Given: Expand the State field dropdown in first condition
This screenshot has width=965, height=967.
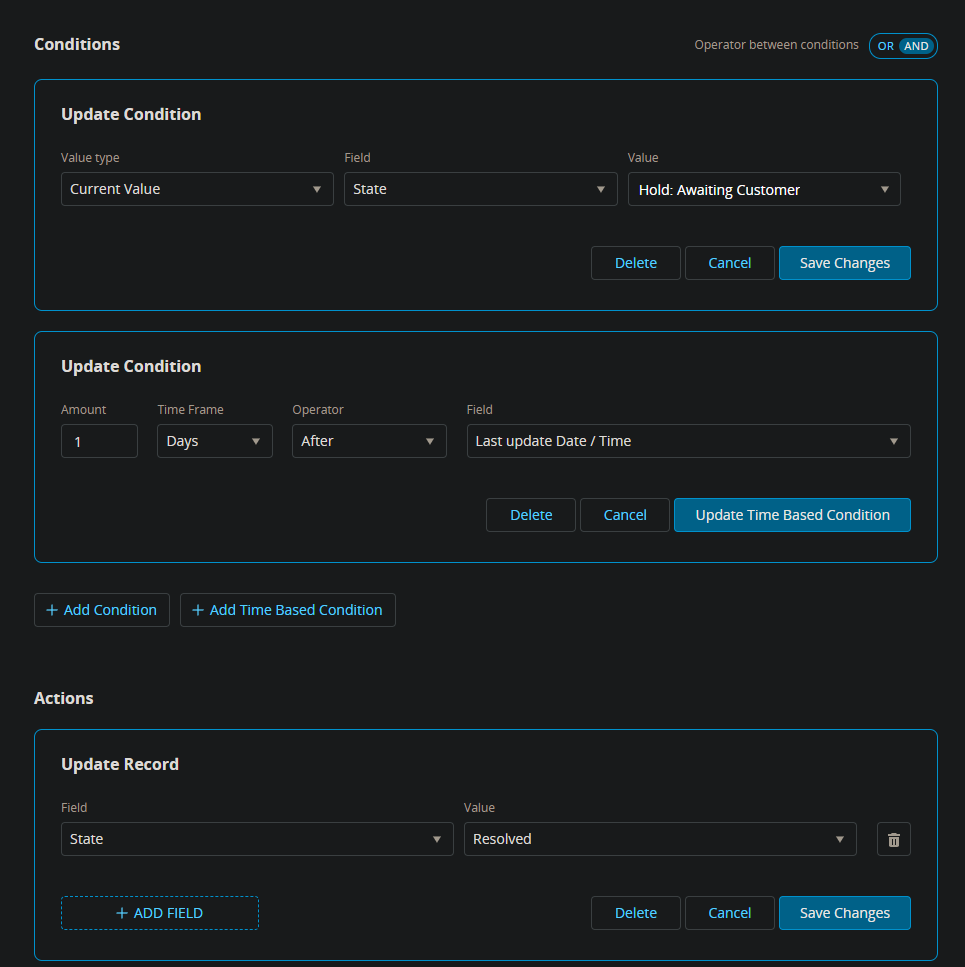Looking at the screenshot, I should 480,189.
